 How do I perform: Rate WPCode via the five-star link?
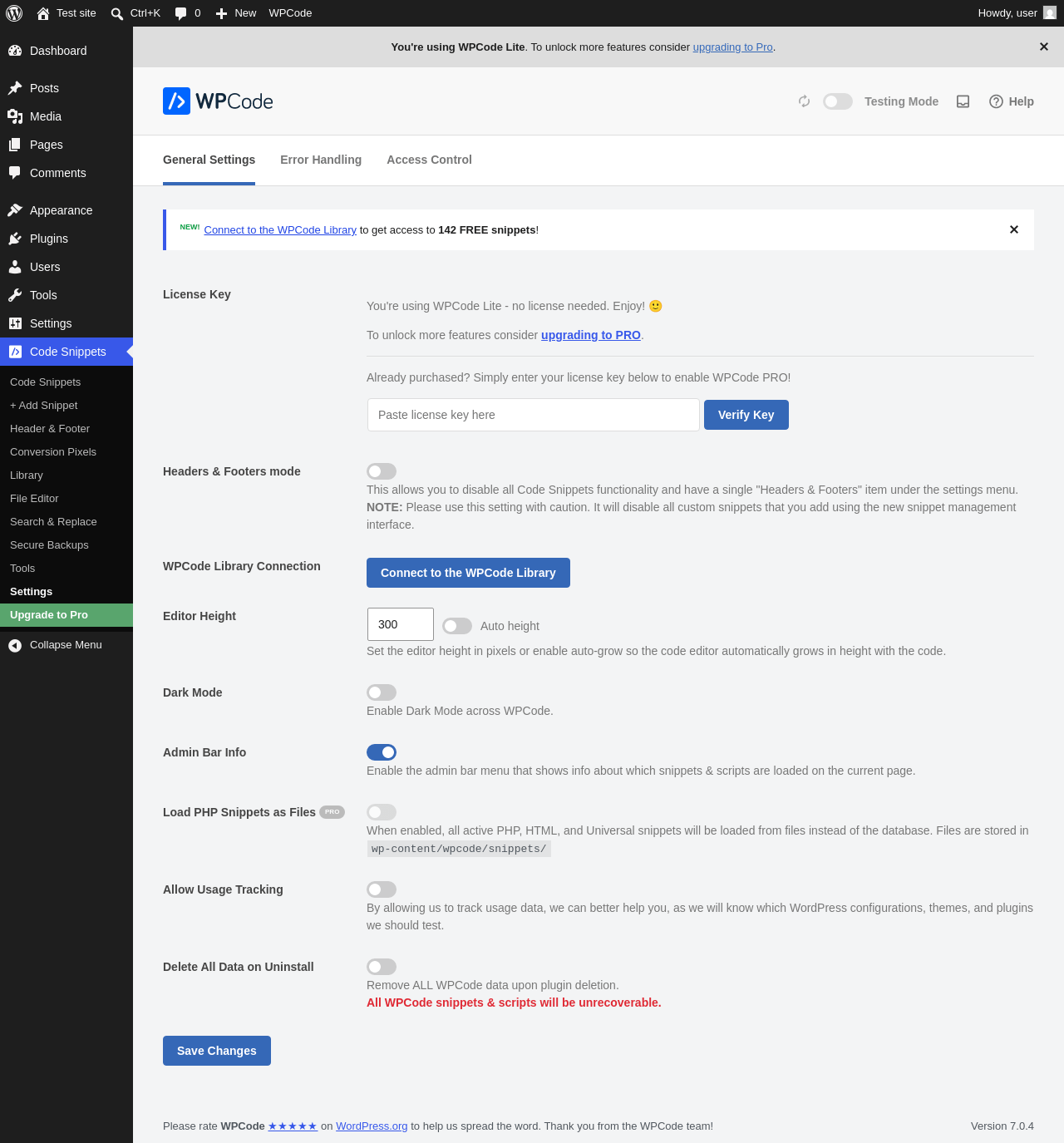[x=293, y=1126]
